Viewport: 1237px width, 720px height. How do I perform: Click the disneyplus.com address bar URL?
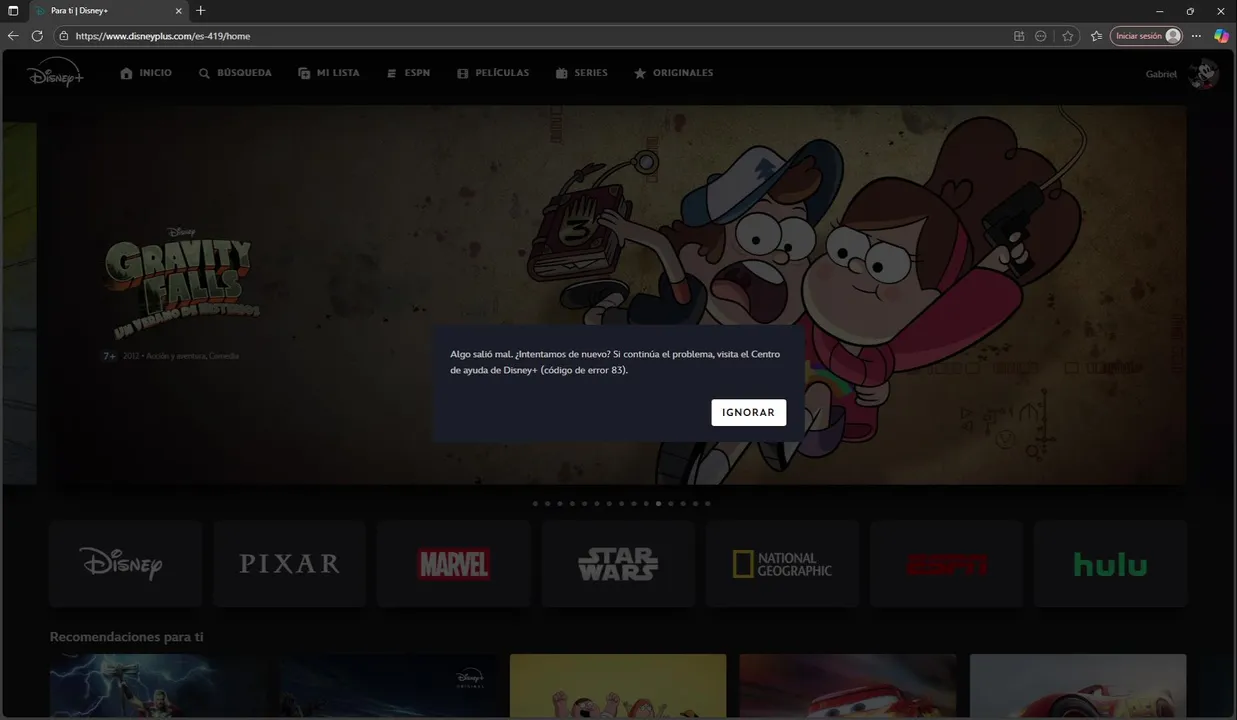[163, 36]
